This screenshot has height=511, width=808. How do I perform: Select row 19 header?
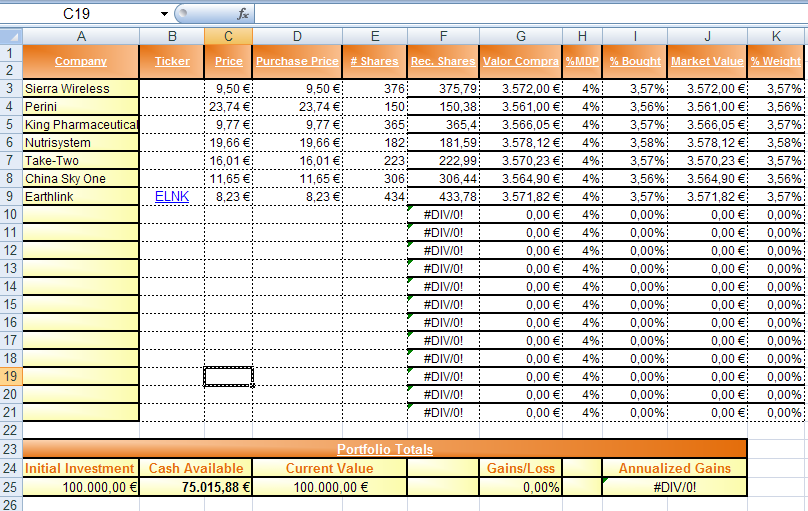click(11, 377)
